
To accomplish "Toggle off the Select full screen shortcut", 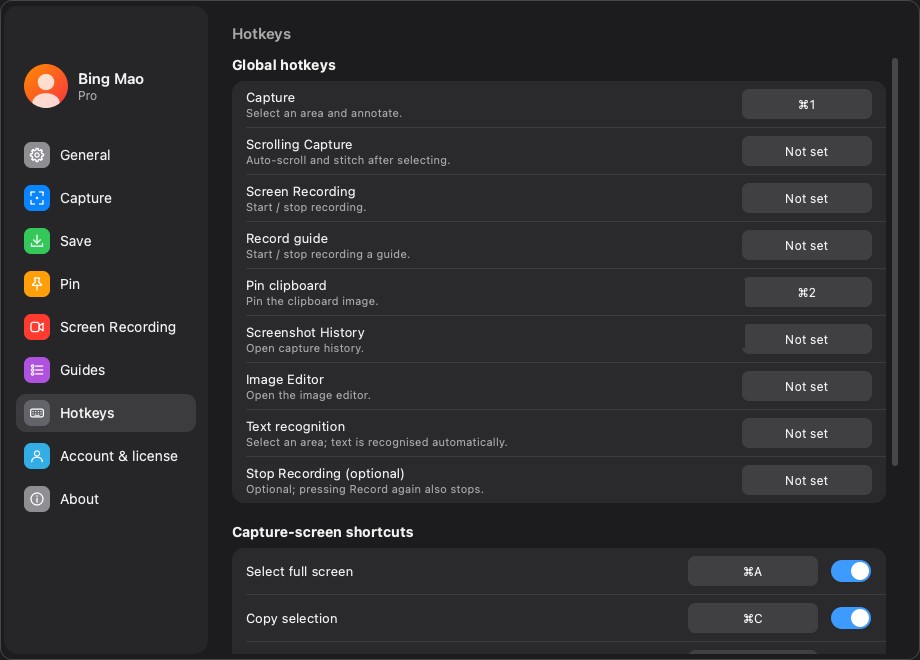I will 850,571.
